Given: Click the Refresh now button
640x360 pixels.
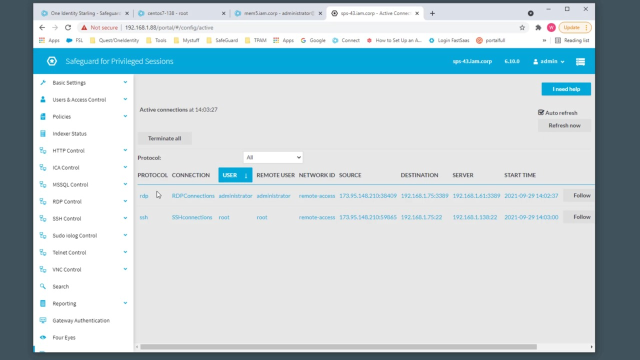Looking at the screenshot, I should click(x=564, y=126).
